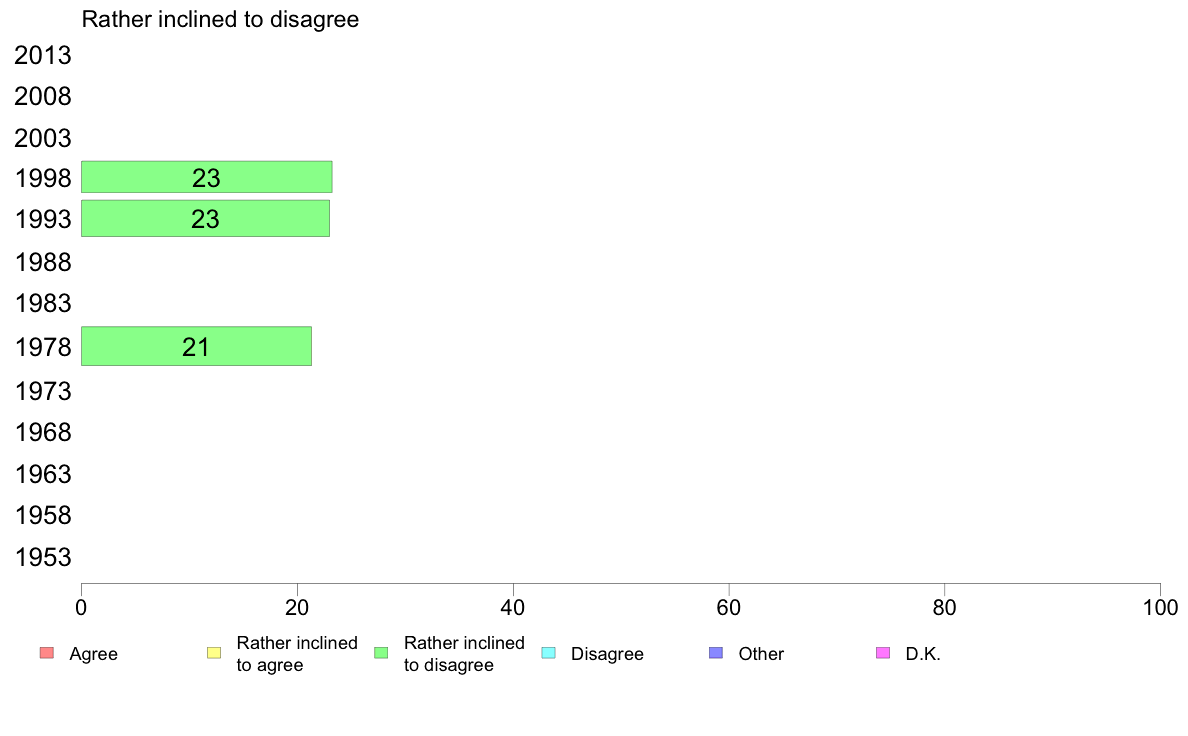The height and width of the screenshot is (736, 1188).
Task: Click the 100 axis tick label
Action: [x=1160, y=608]
